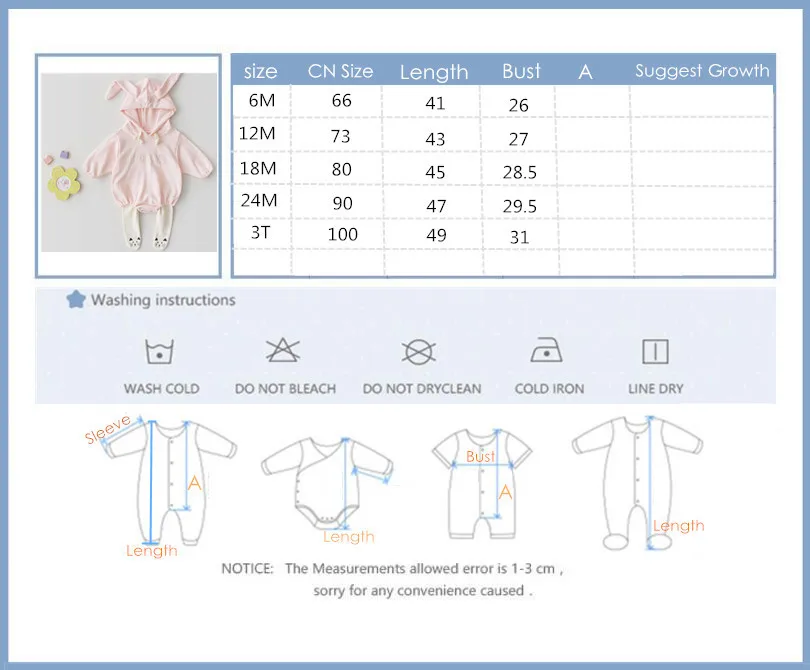Click the short-sleeve romper diagram with Bust label
This screenshot has height=670, width=810.
[482, 484]
